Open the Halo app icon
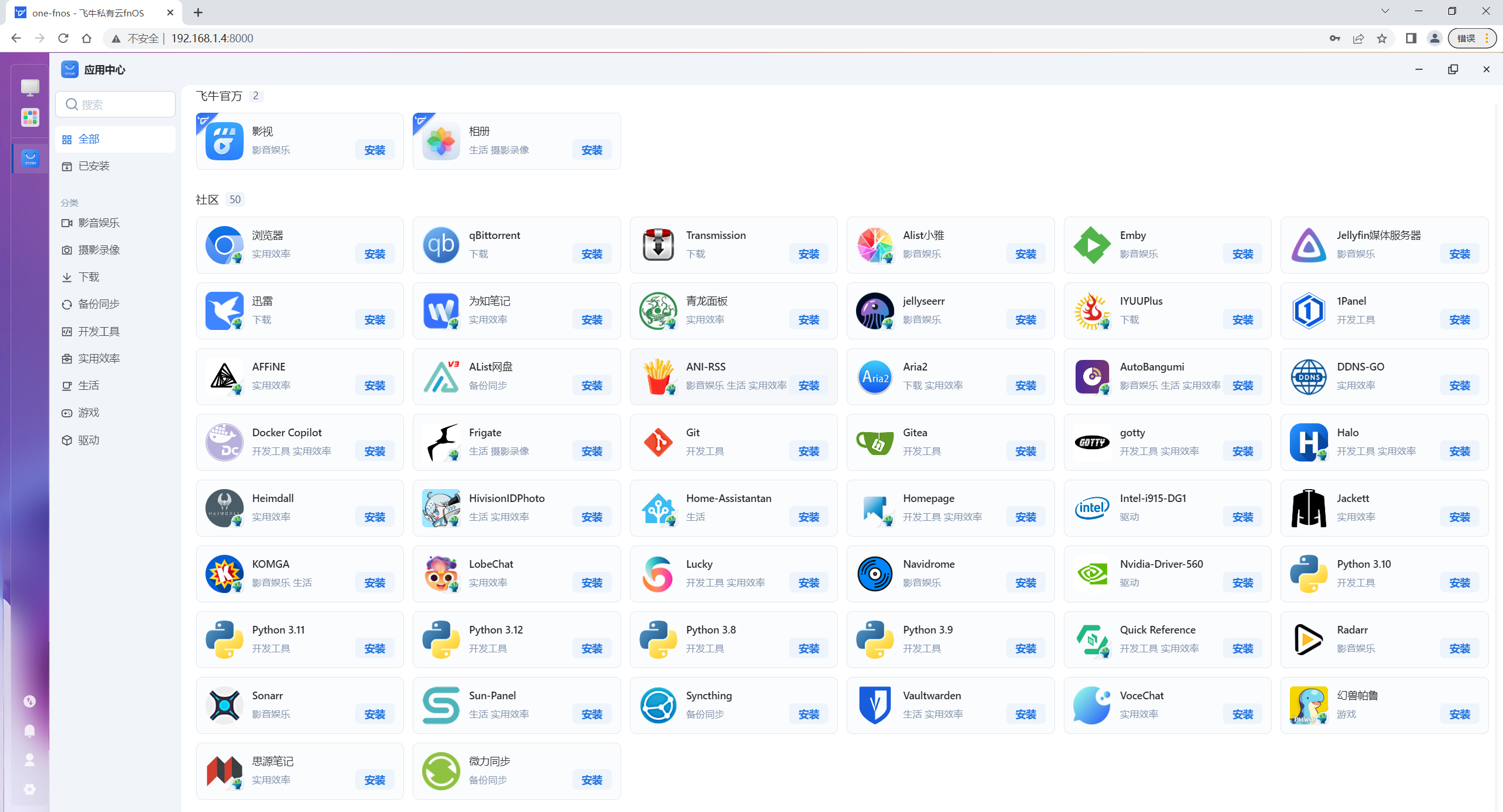The height and width of the screenshot is (812, 1503). coord(1309,442)
